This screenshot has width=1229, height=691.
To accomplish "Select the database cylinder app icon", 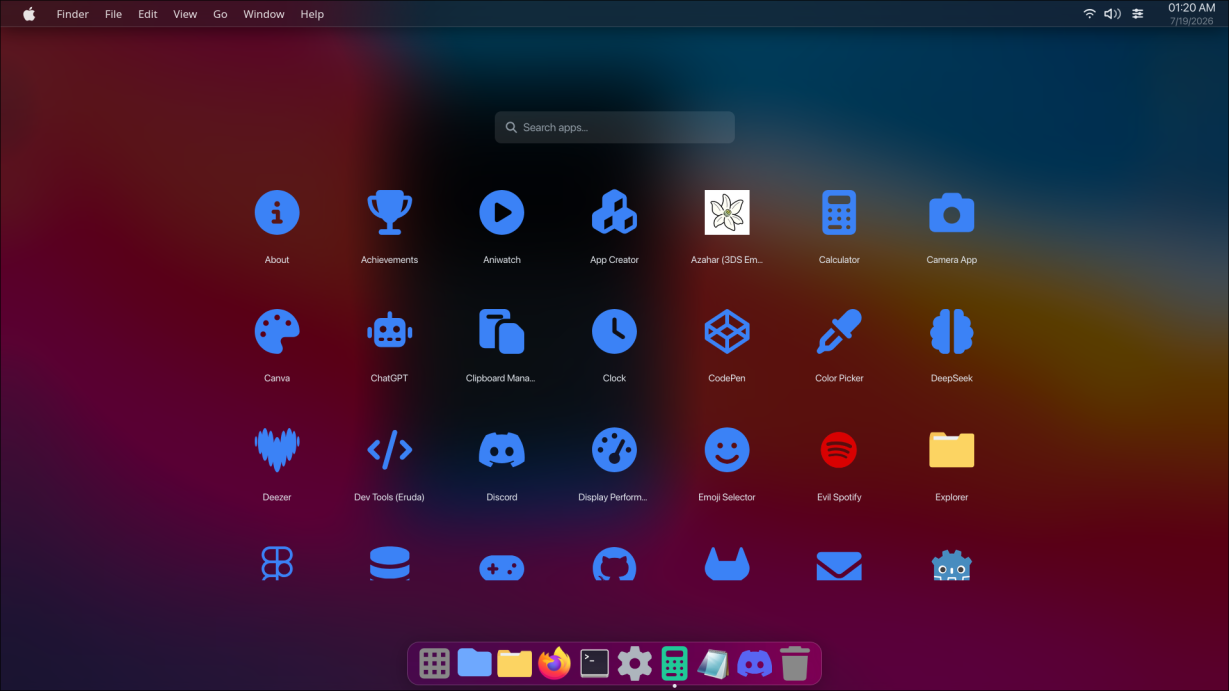I will 389,564.
